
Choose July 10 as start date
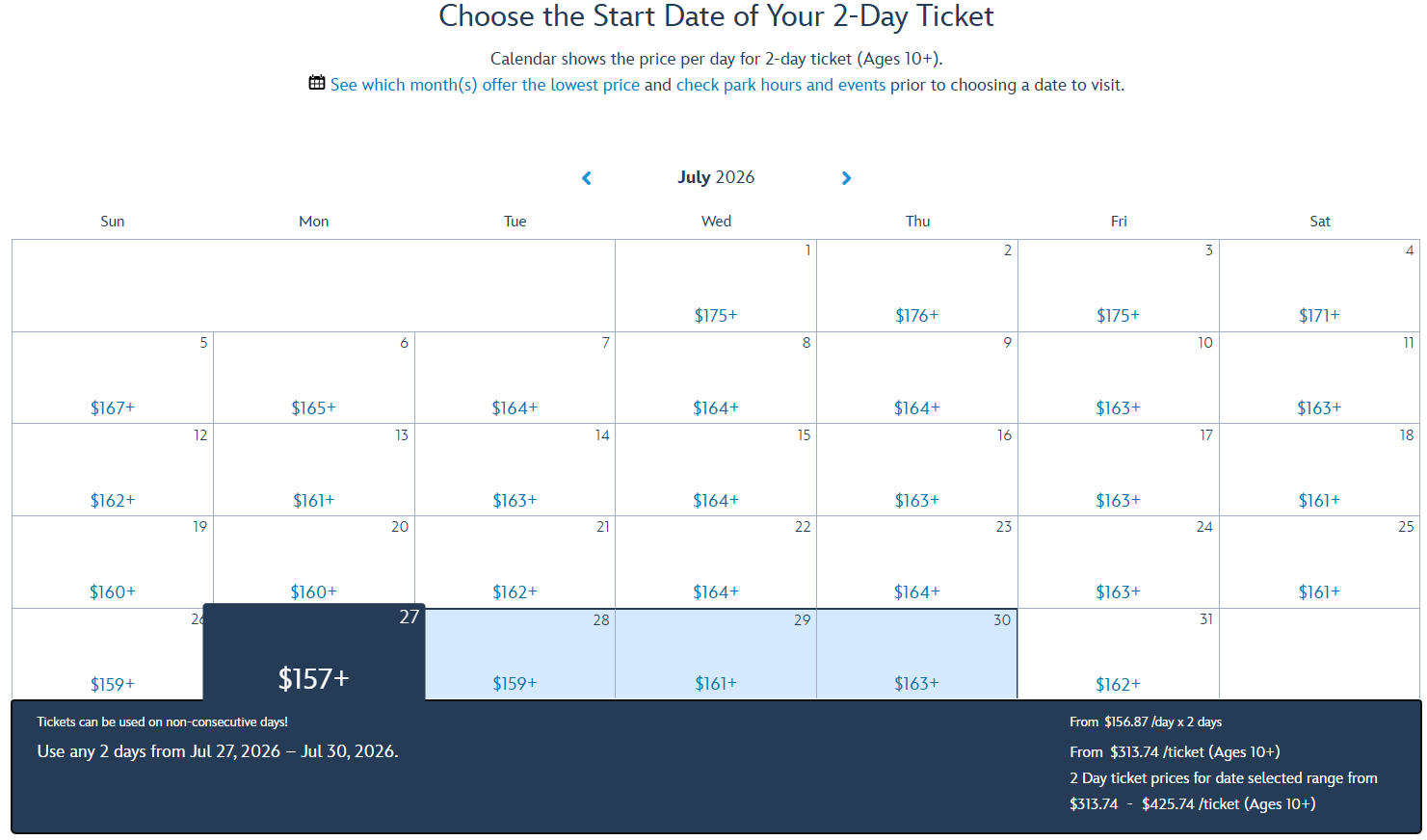(1118, 378)
